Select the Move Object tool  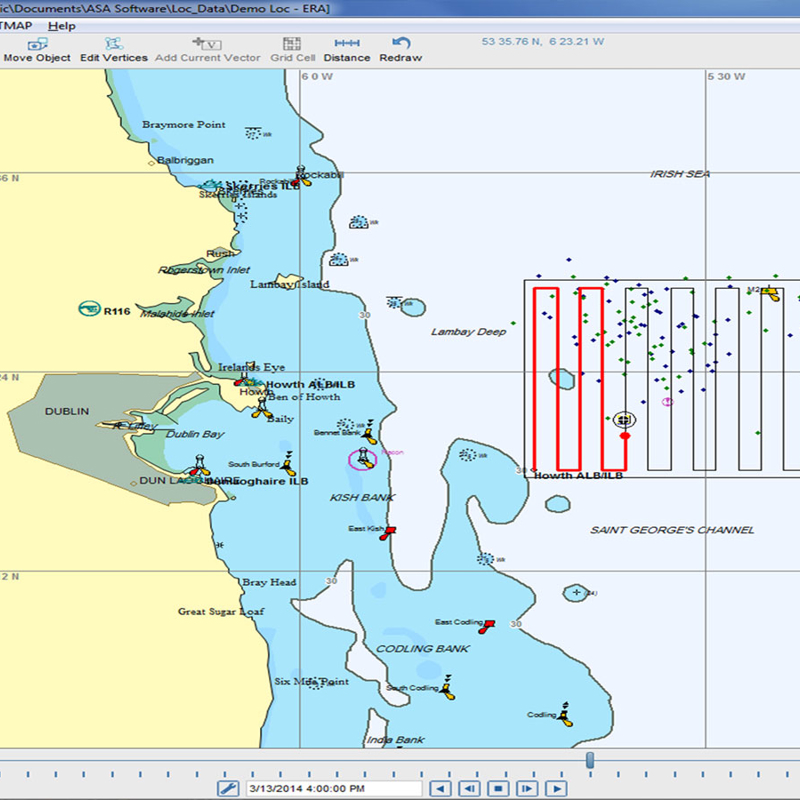(x=37, y=49)
